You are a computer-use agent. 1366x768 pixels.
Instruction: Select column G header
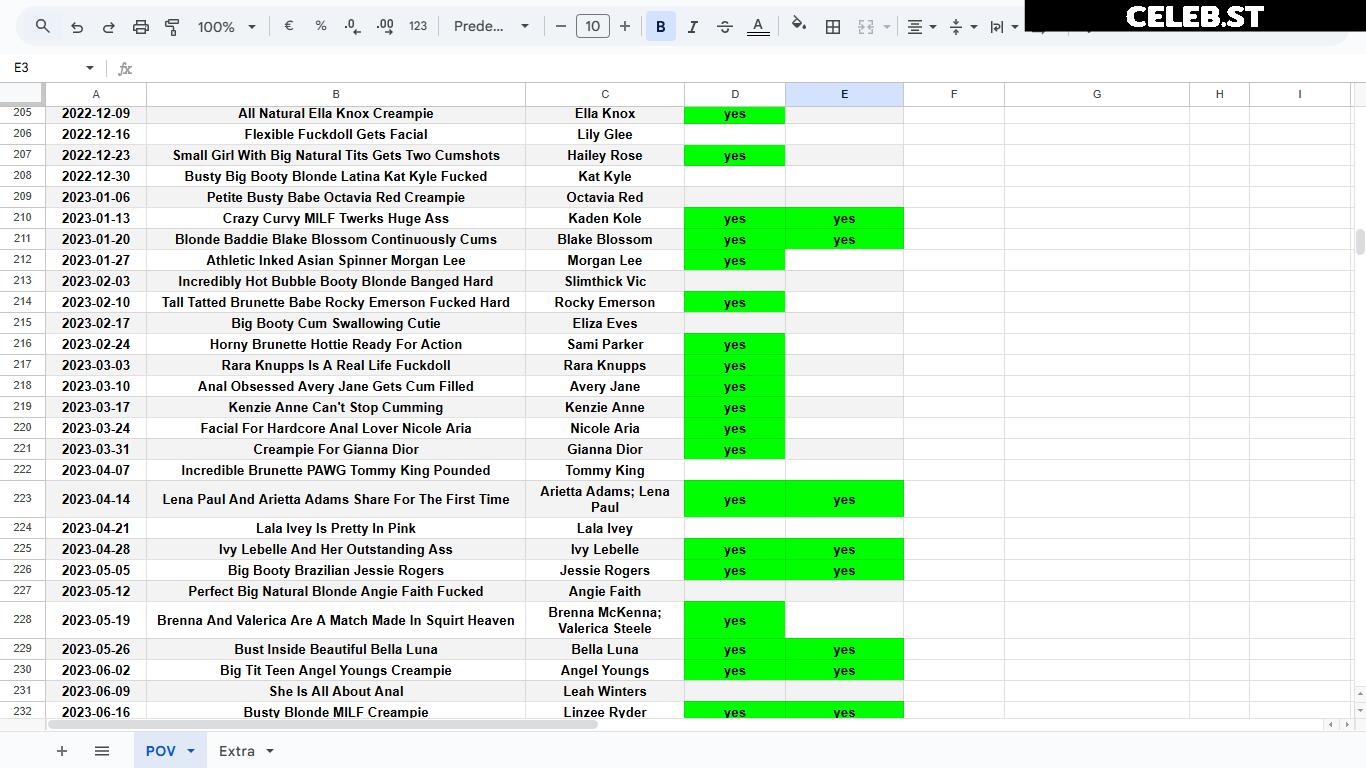1097,94
